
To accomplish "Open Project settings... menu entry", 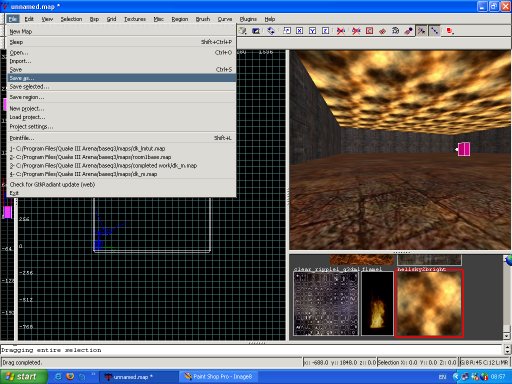I will 121,127.
